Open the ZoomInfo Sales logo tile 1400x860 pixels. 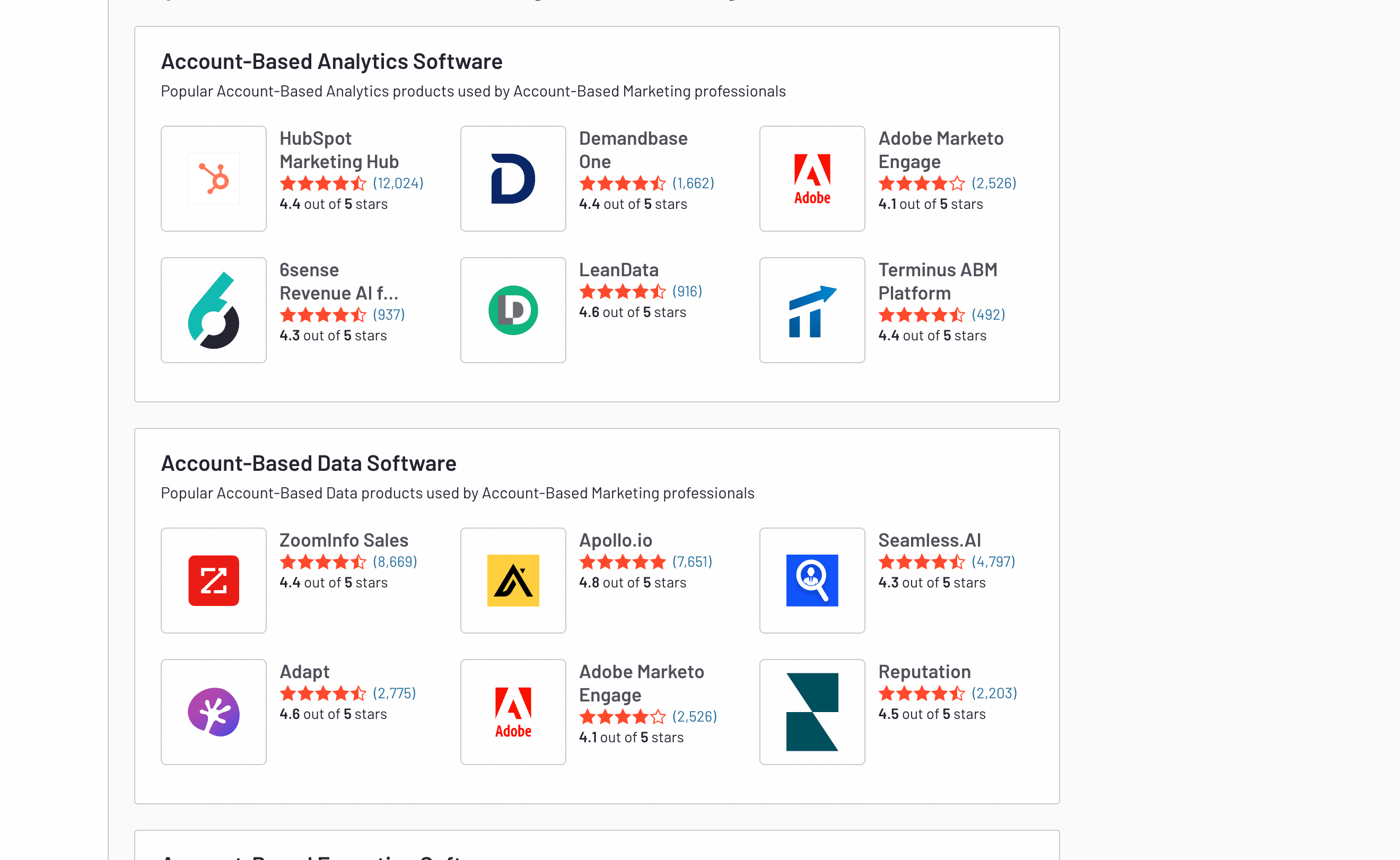click(213, 580)
